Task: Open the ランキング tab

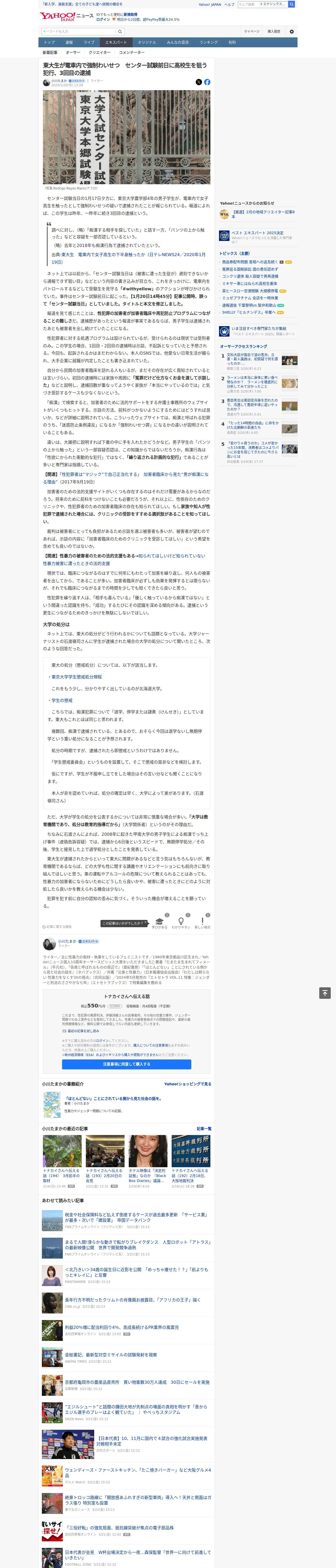Action: tap(209, 43)
